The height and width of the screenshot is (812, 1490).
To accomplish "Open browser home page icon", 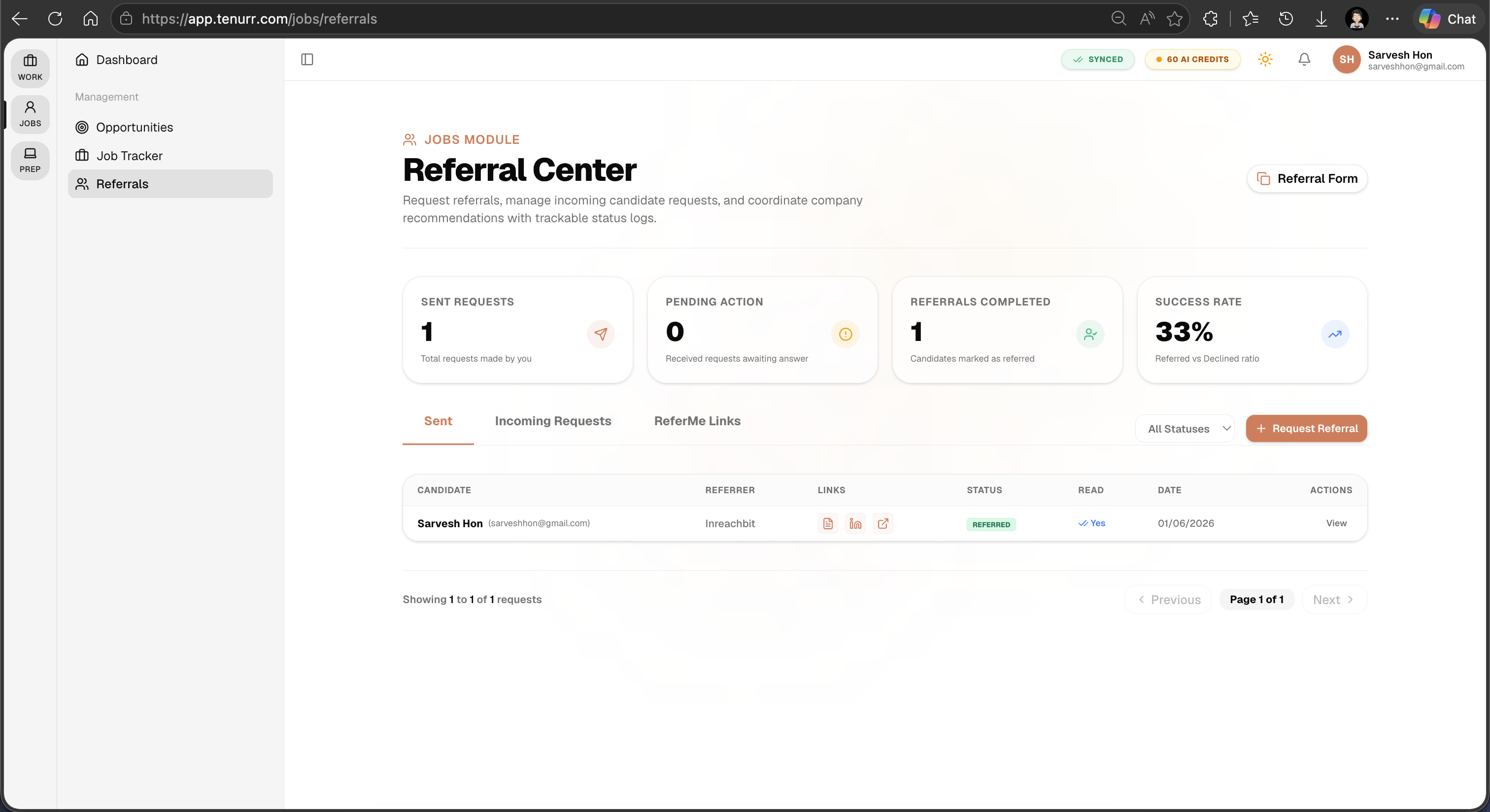I will pyautogui.click(x=90, y=19).
